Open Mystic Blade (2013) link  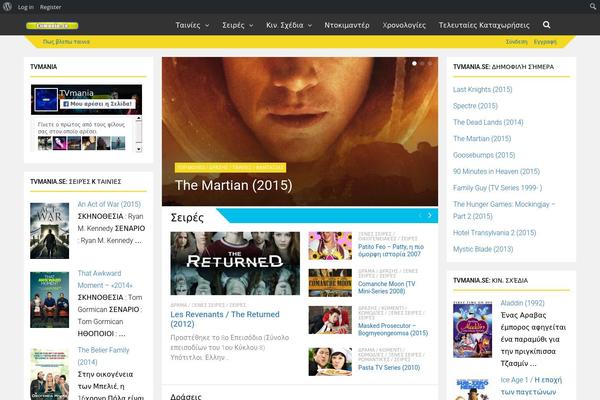[483, 249]
